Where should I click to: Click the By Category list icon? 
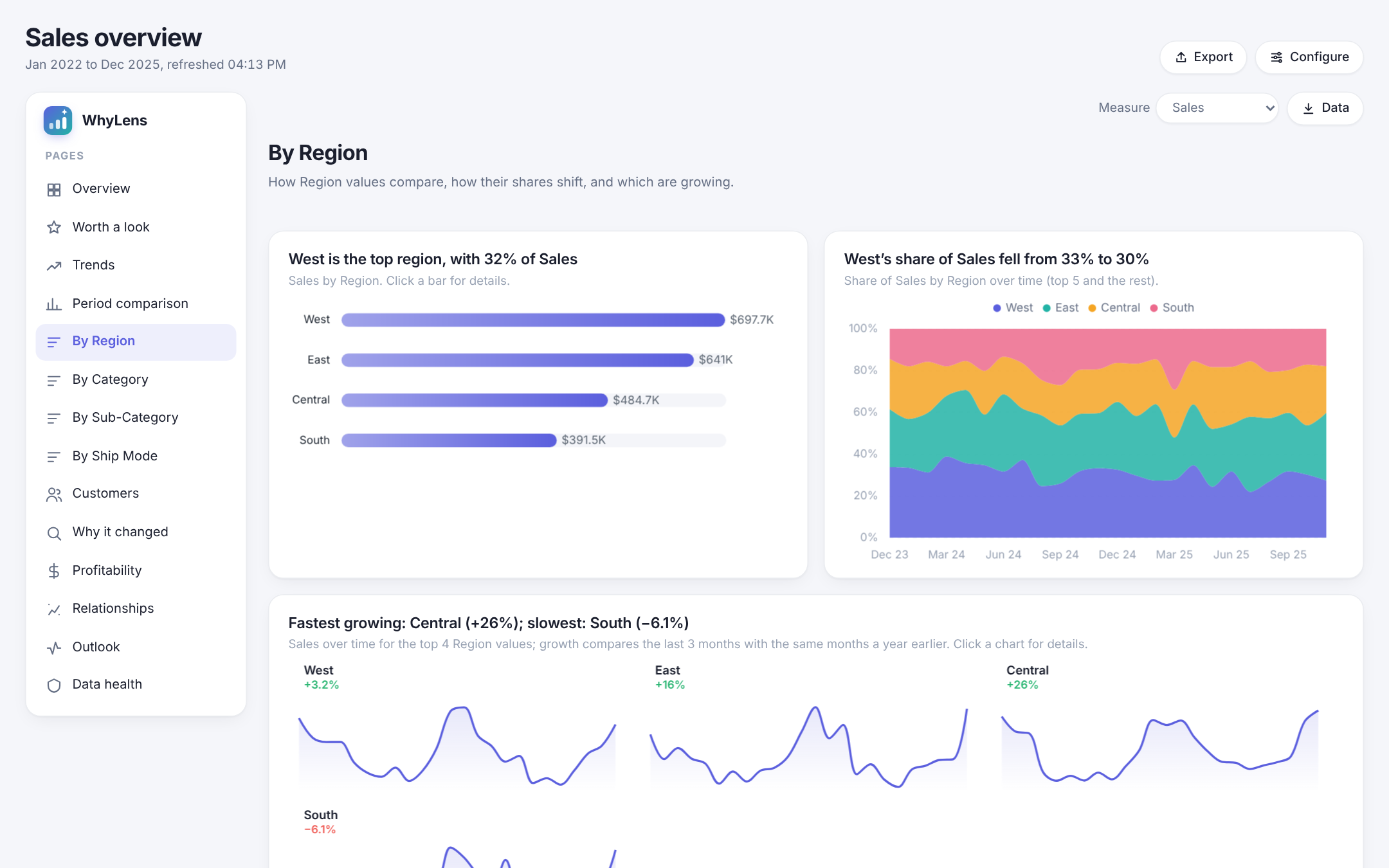(x=54, y=381)
